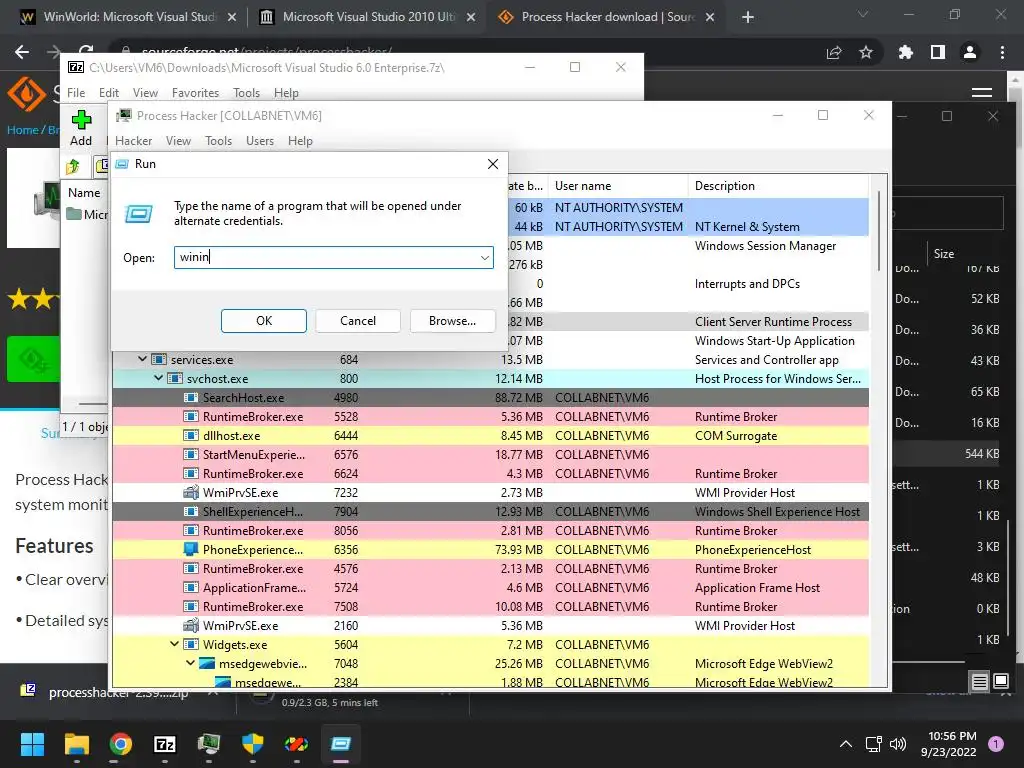Click SourceForge logo icon
The image size is (1024, 768).
[26, 93]
